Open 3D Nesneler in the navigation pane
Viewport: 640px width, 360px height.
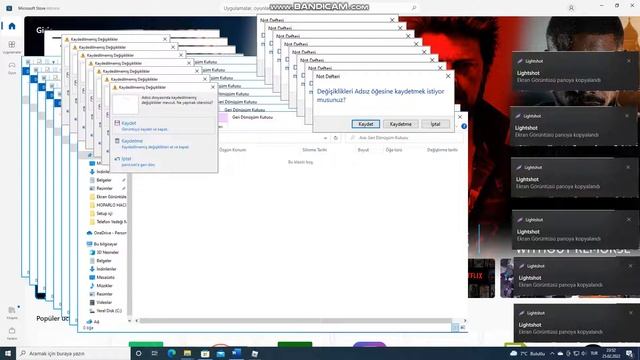(104, 252)
